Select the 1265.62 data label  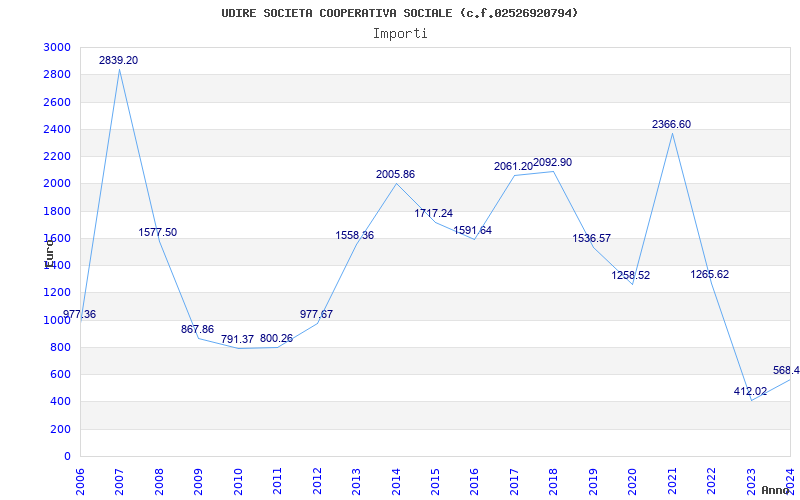[x=710, y=274]
